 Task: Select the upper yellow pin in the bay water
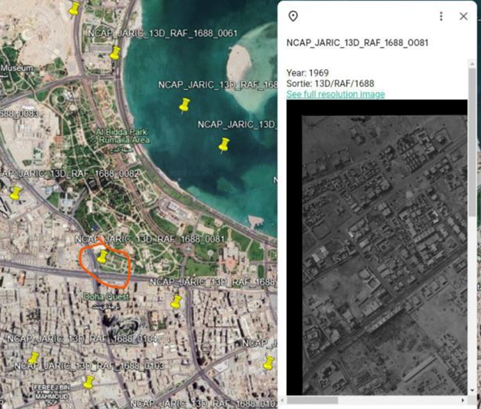(x=184, y=105)
